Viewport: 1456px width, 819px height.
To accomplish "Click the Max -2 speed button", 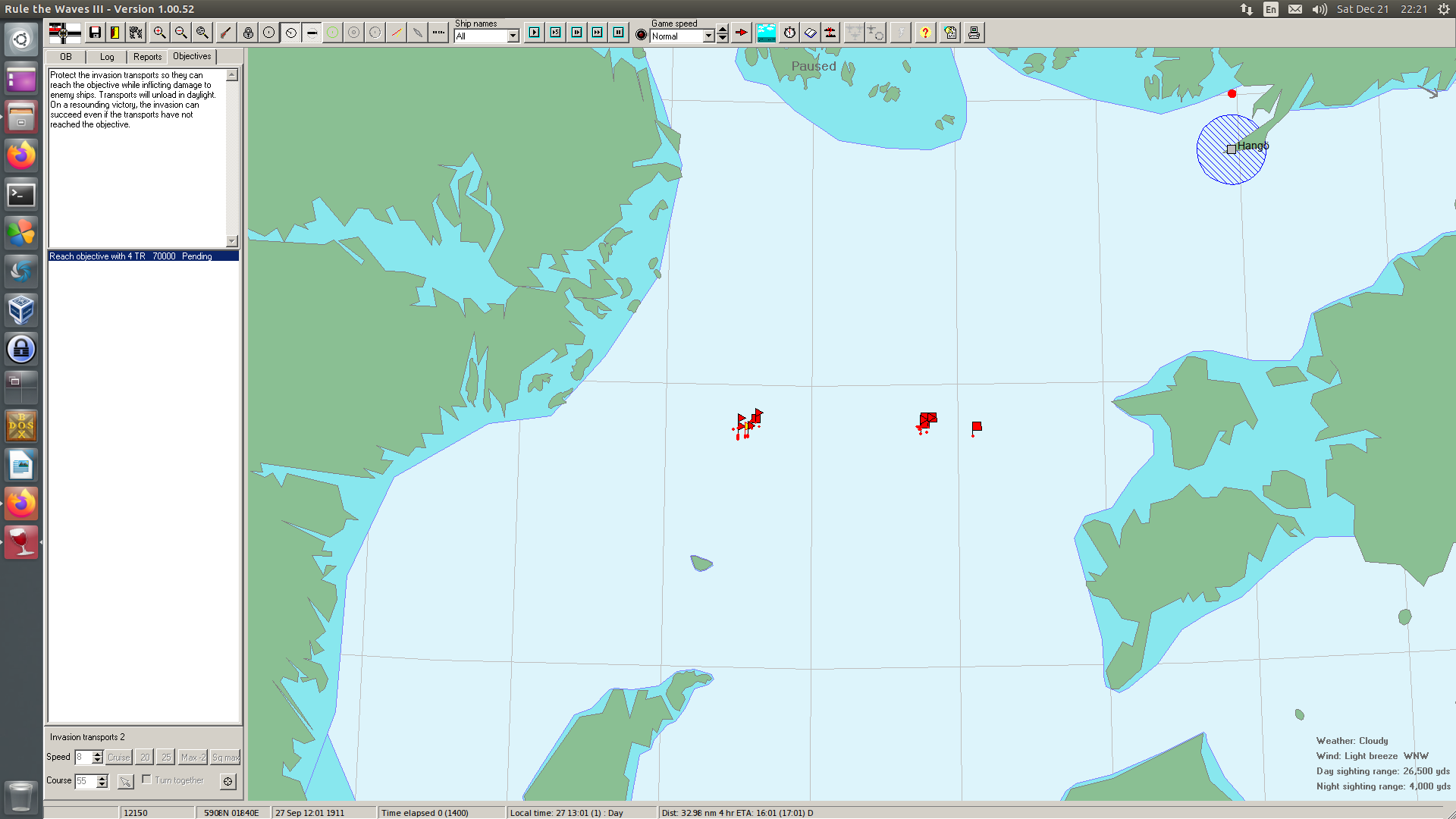I will (x=193, y=758).
